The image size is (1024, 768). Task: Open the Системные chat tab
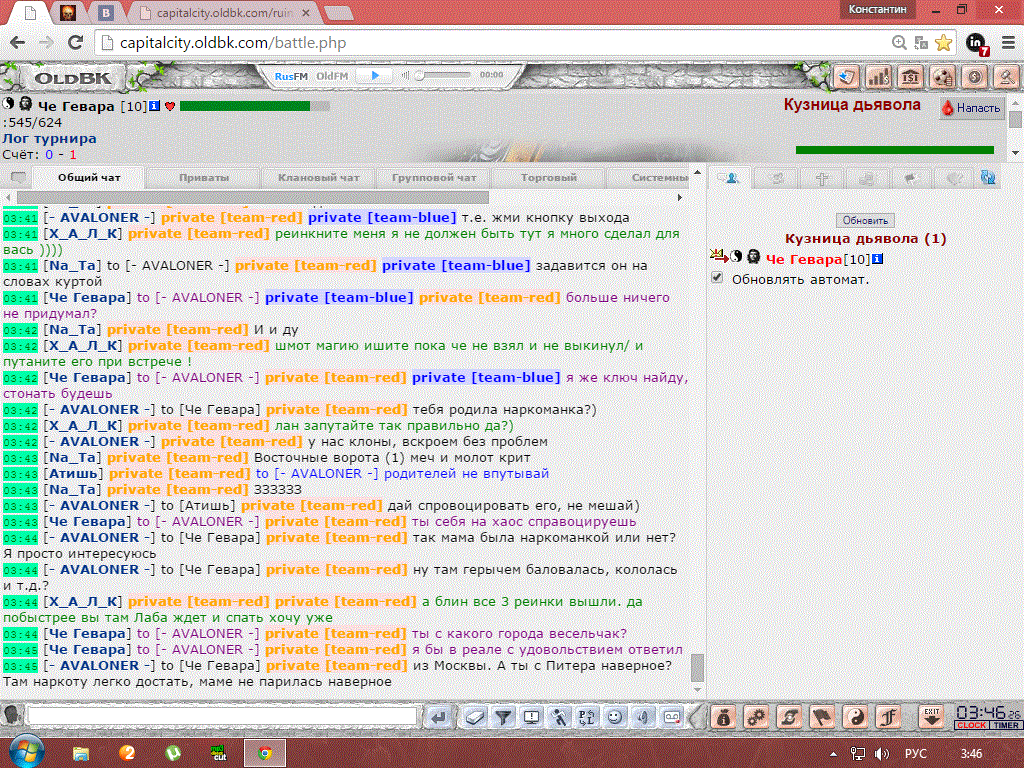pos(650,177)
